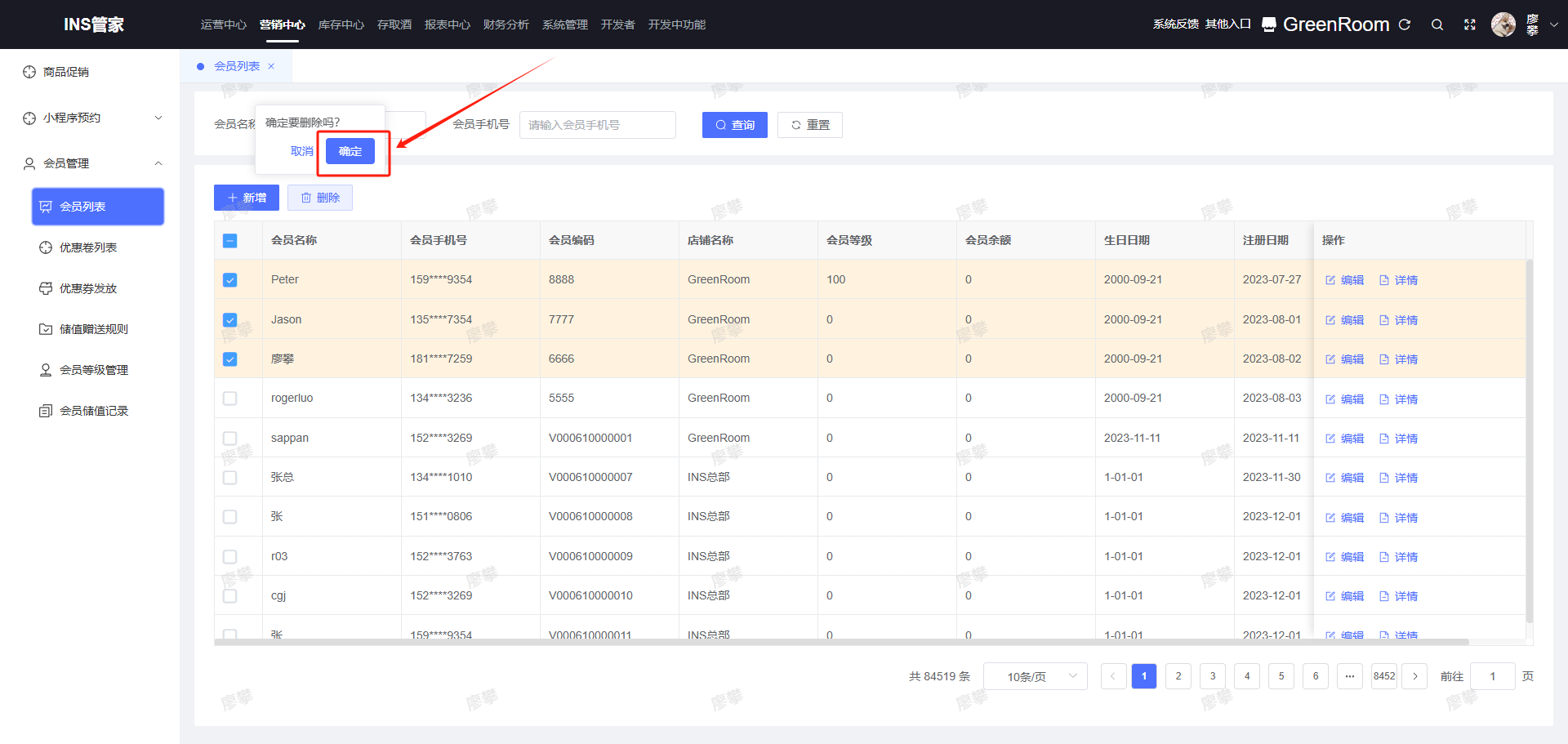This screenshot has height=744, width=1568.
Task: Uncheck the 廖攀 row checkbox
Action: [x=230, y=359]
